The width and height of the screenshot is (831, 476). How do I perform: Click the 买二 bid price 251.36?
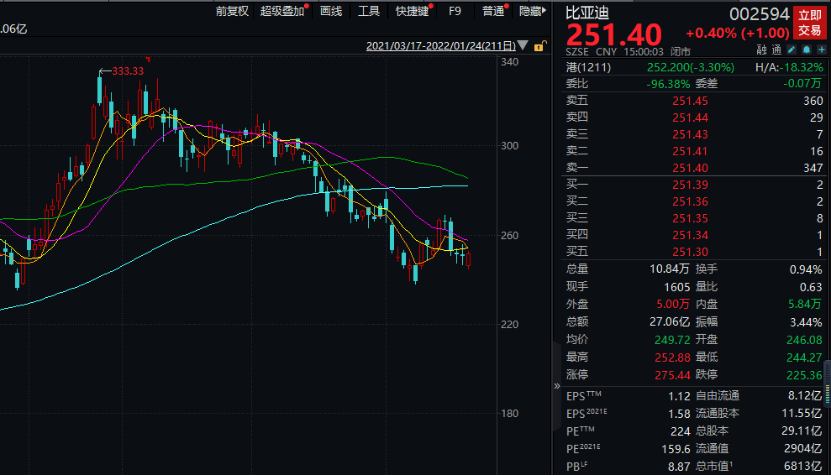[x=690, y=202]
